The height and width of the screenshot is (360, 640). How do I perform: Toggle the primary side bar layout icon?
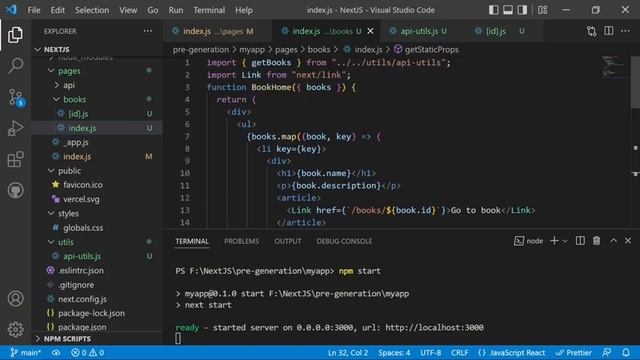coord(493,10)
